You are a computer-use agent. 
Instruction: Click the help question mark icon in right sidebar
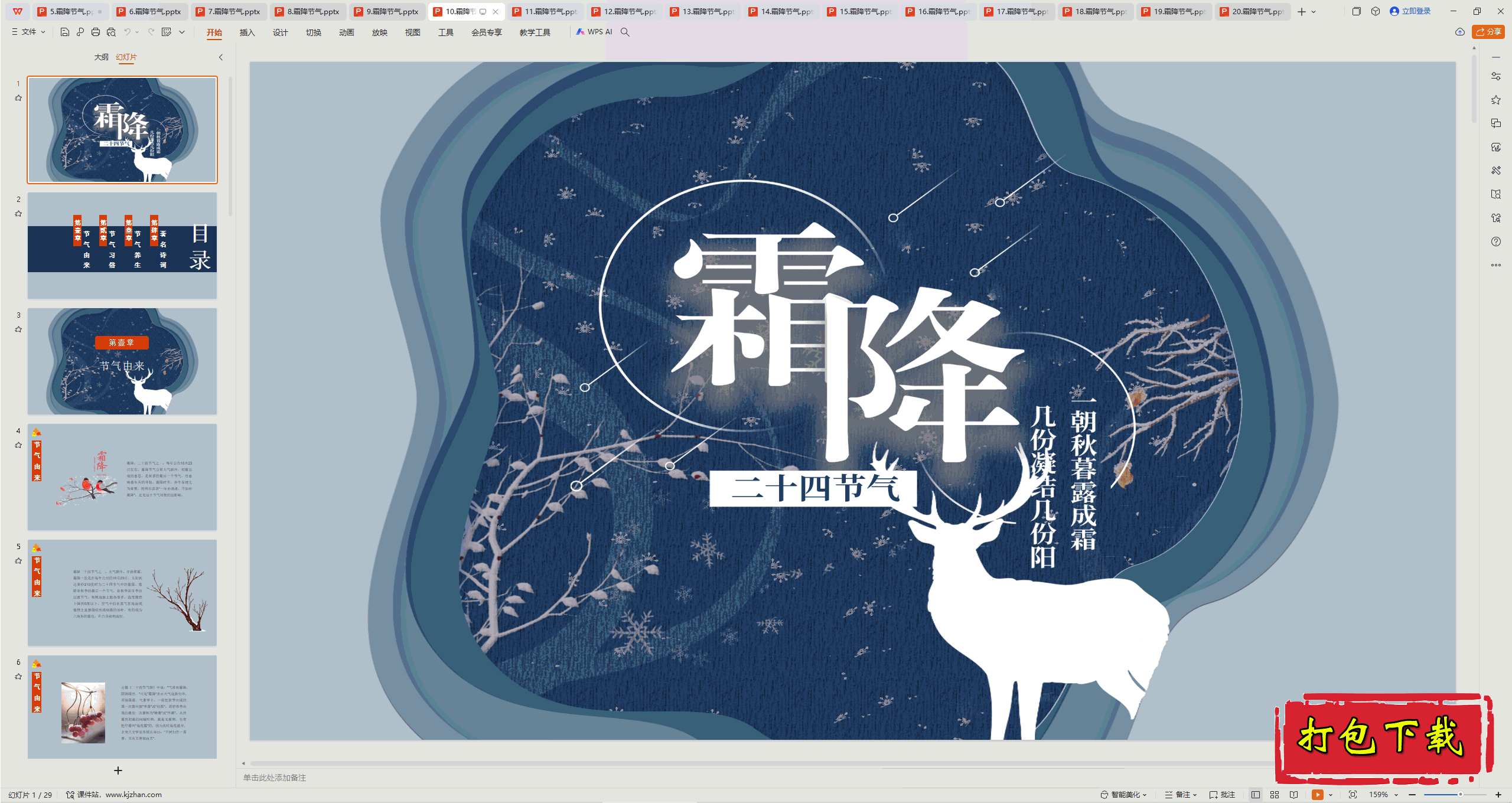pos(1496,241)
